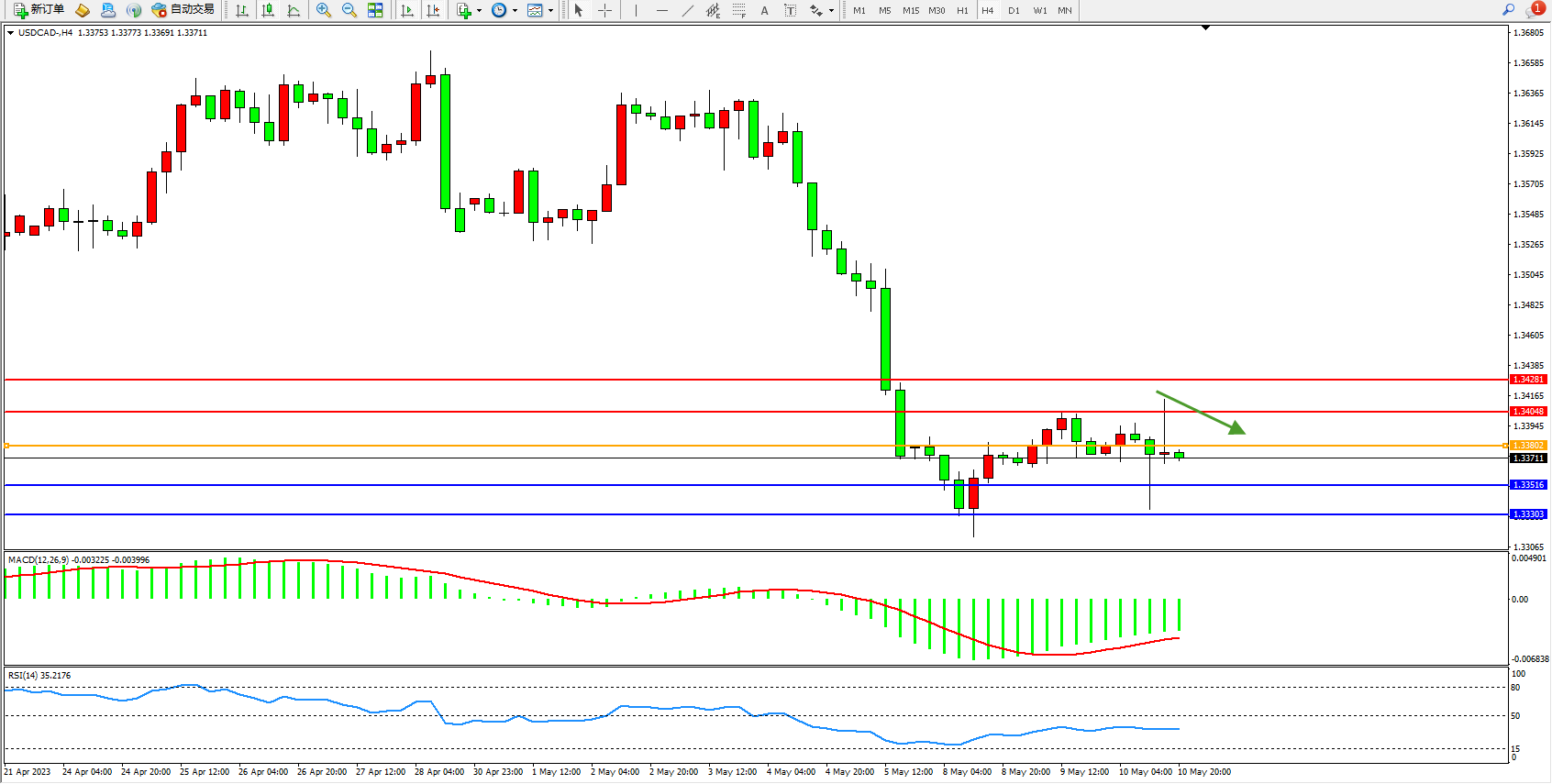1552x784 pixels.
Task: Switch chart to candlestick mode
Action: pos(268,10)
